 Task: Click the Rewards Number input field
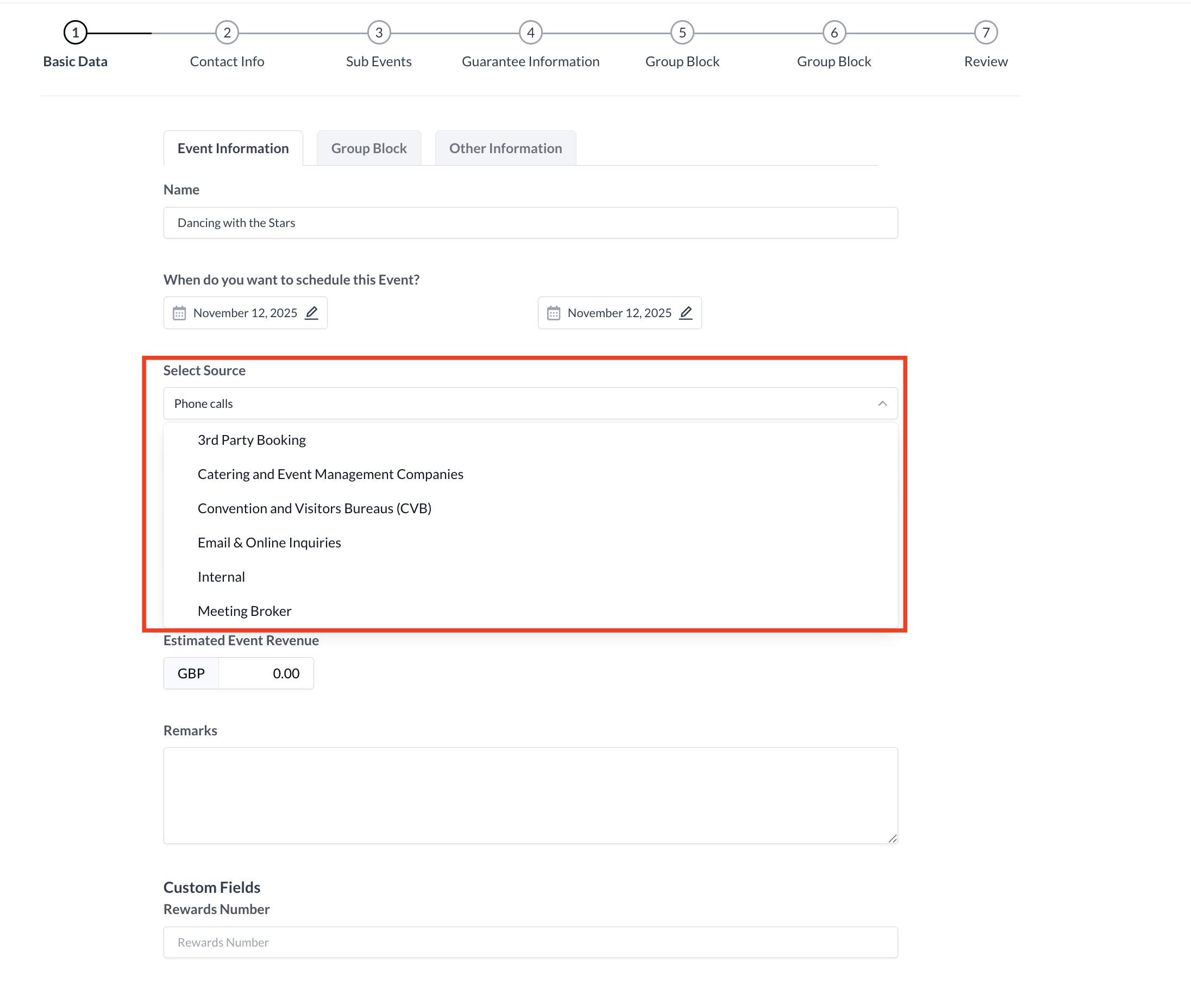pyautogui.click(x=530, y=942)
